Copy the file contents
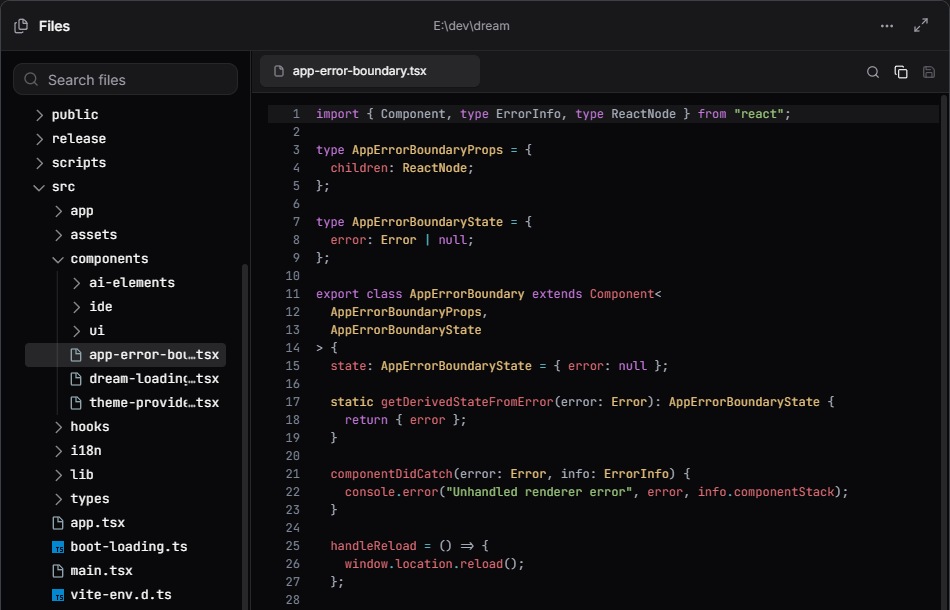The width and height of the screenshot is (950, 610). (x=901, y=72)
